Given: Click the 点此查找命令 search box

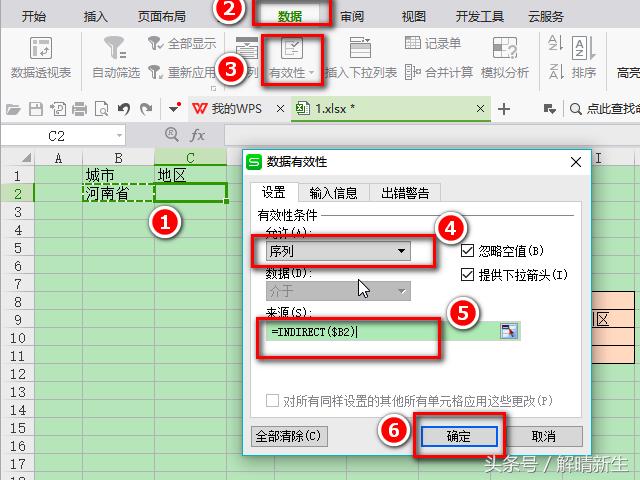Looking at the screenshot, I should (x=604, y=109).
